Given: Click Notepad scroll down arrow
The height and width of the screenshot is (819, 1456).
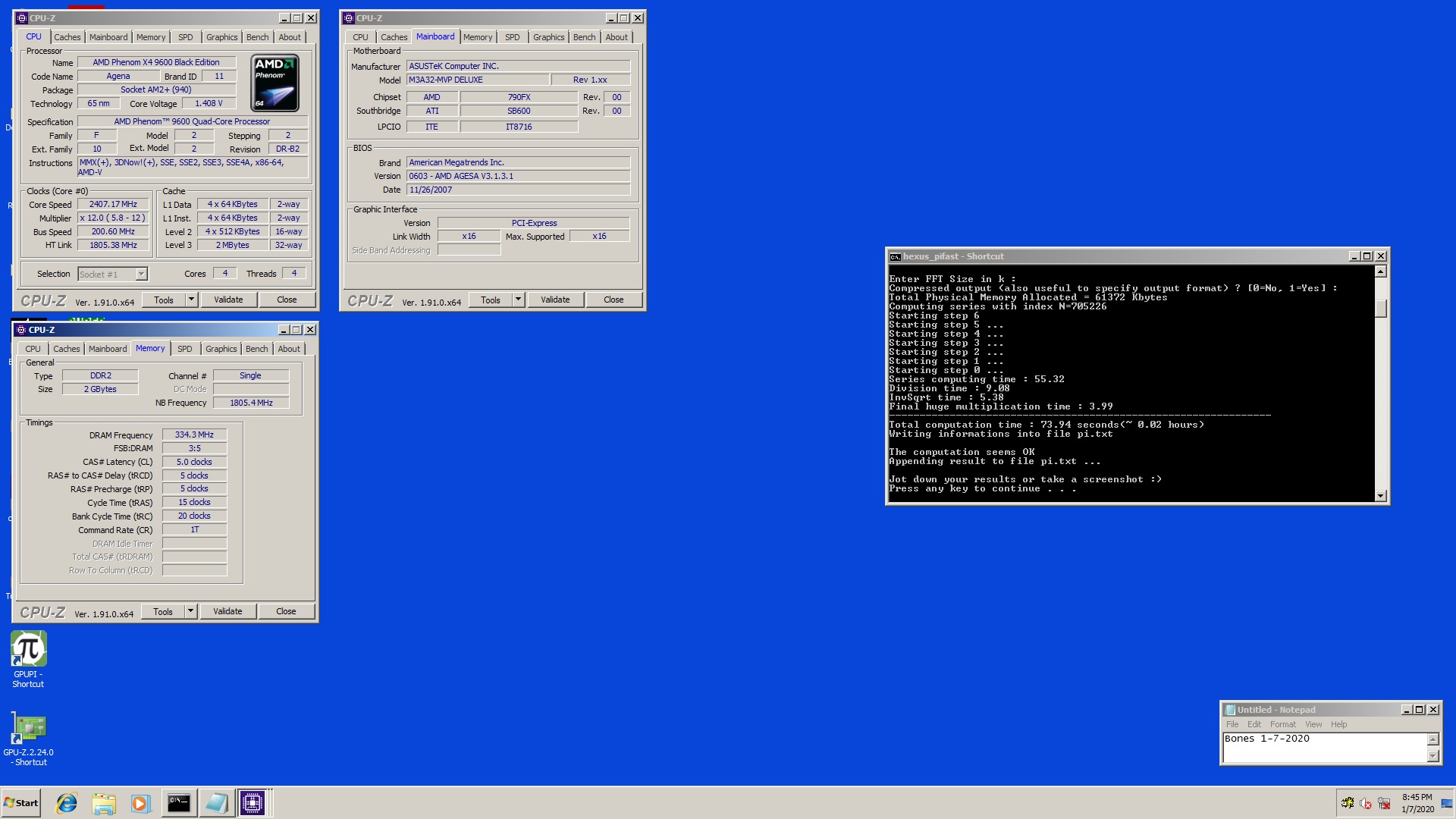Looking at the screenshot, I should (1432, 756).
